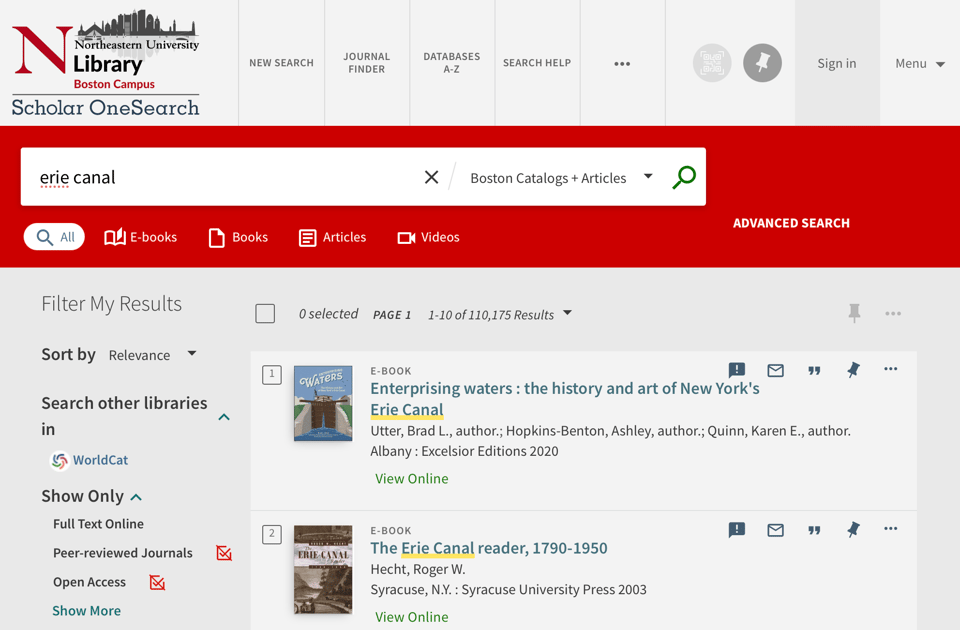Tick the select-all results checkbox
Screen dimensions: 960x630
[x=265, y=314]
